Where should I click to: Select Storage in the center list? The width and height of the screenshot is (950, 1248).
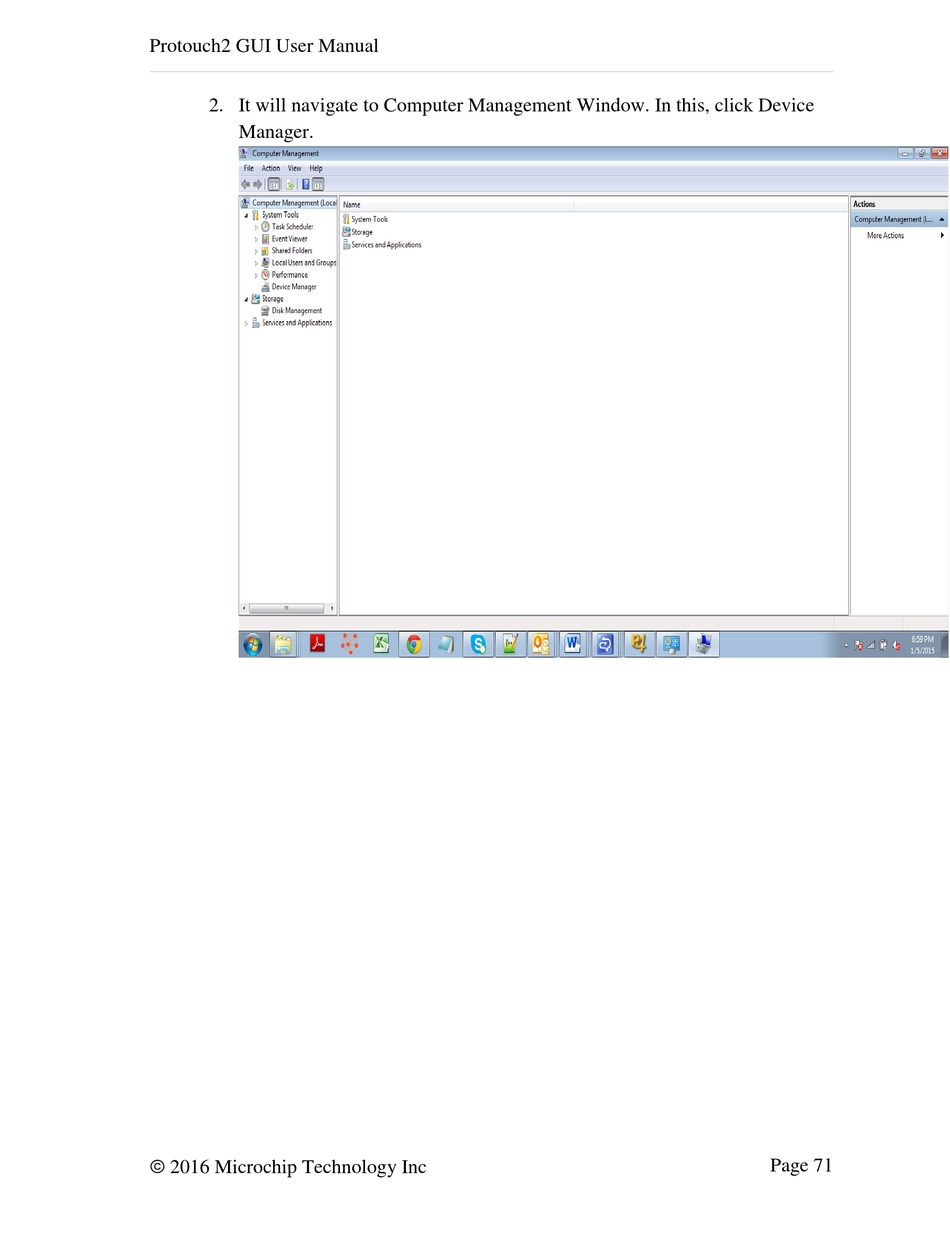coord(361,232)
